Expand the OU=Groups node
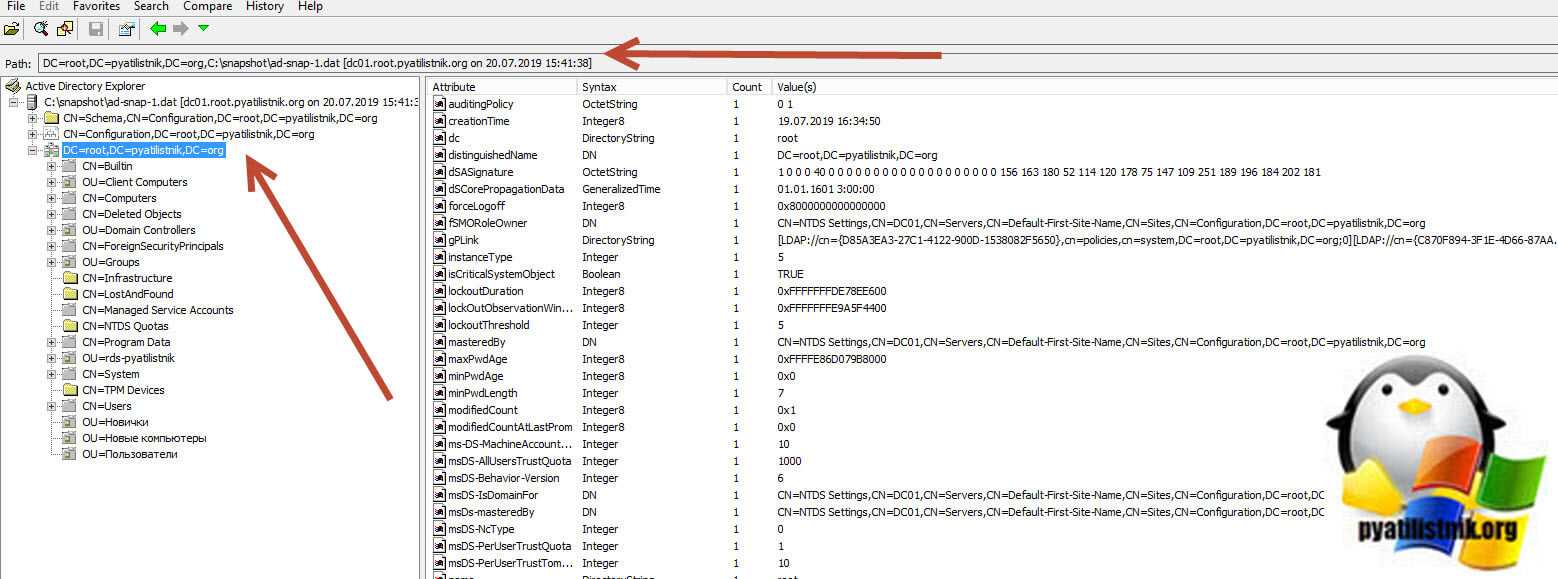This screenshot has height=579, width=1558. [51, 262]
